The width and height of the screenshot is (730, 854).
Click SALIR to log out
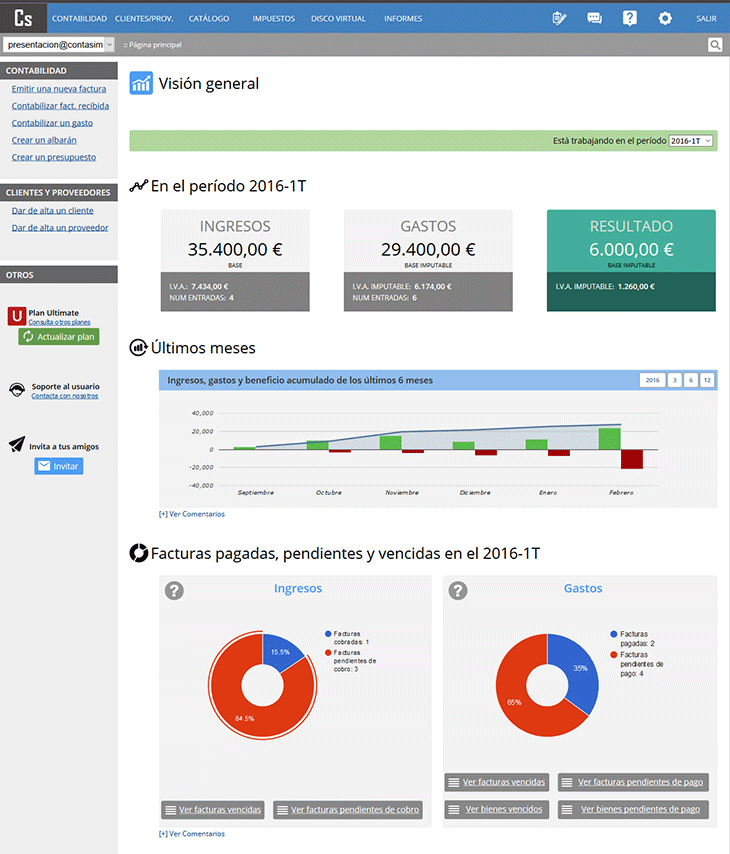pyautogui.click(x=706, y=19)
